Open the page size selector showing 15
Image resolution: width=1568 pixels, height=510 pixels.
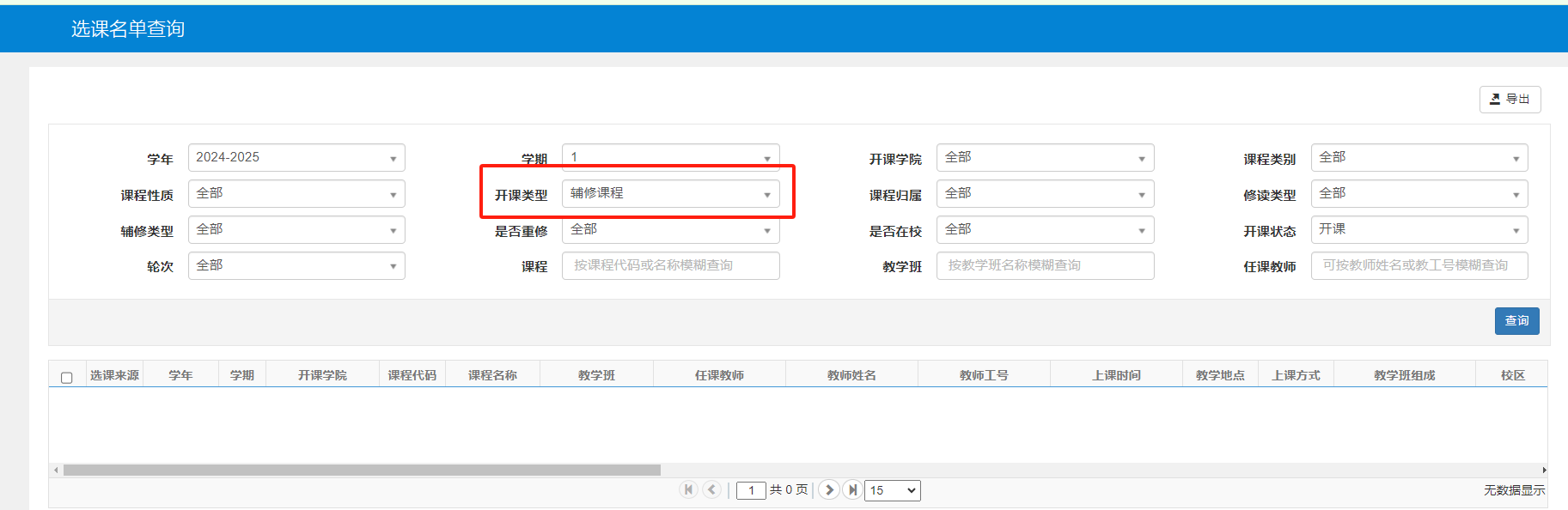coord(892,490)
